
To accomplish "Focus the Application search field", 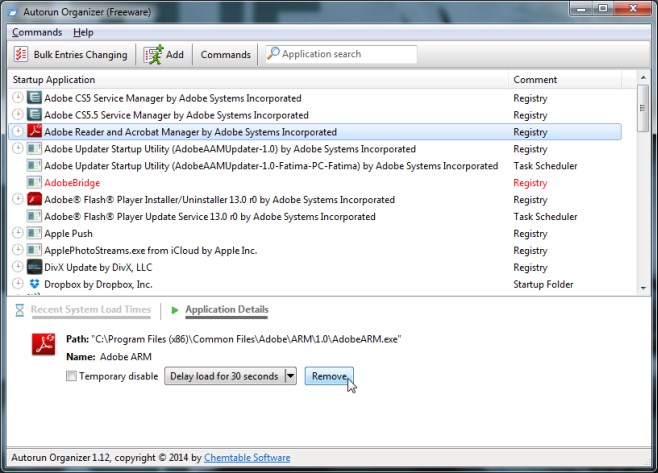I will click(341, 54).
